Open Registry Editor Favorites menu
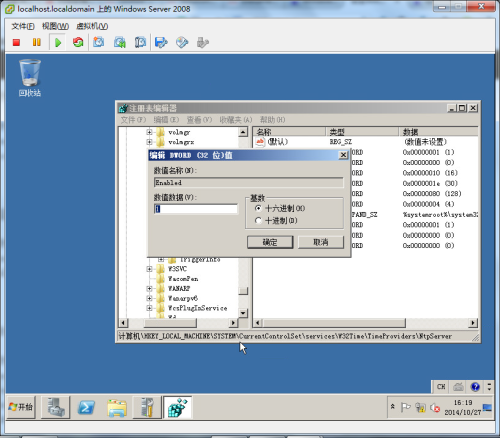This screenshot has width=500, height=438. click(x=236, y=120)
